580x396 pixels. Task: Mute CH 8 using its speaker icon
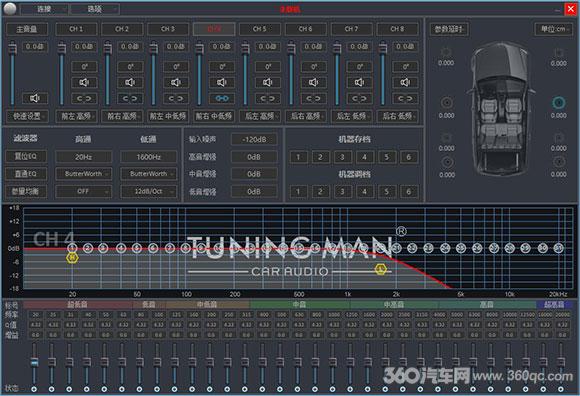pos(405,82)
